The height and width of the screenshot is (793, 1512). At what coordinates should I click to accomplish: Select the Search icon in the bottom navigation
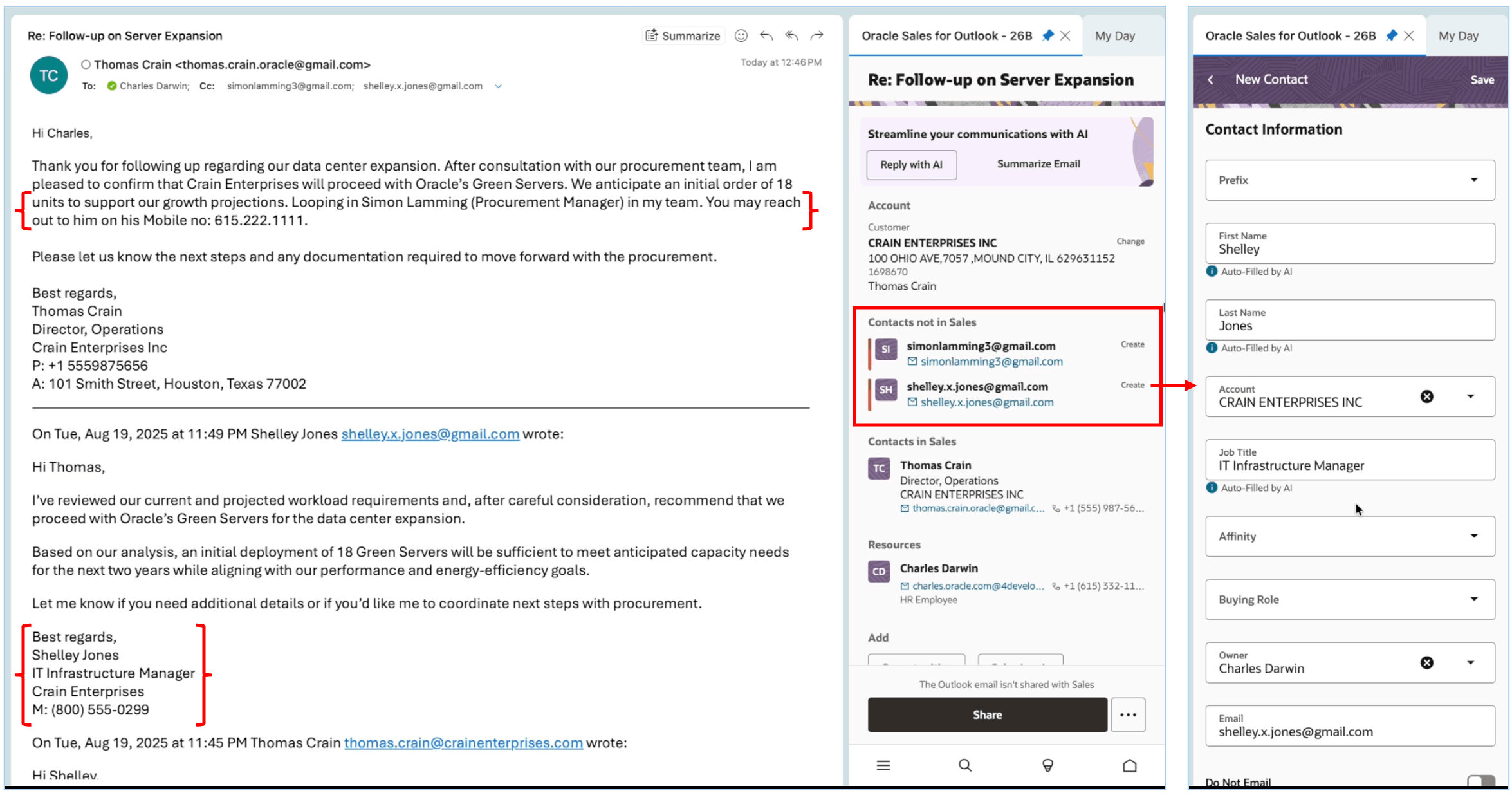coord(965,765)
